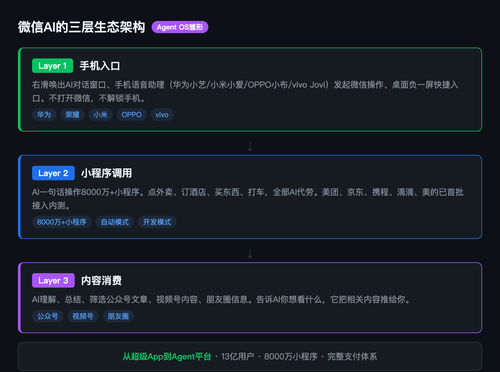Click the green text '从超级App到Agent平台'
Viewport: 500px width, 372px height.
click(167, 357)
